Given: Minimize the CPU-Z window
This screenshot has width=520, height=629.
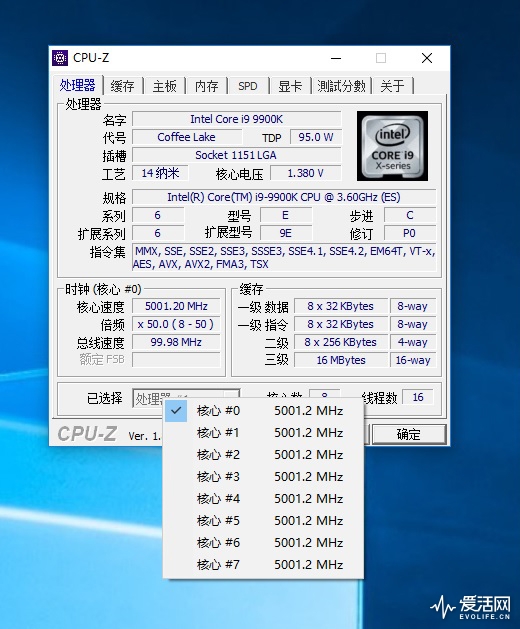Looking at the screenshot, I should tap(336, 58).
